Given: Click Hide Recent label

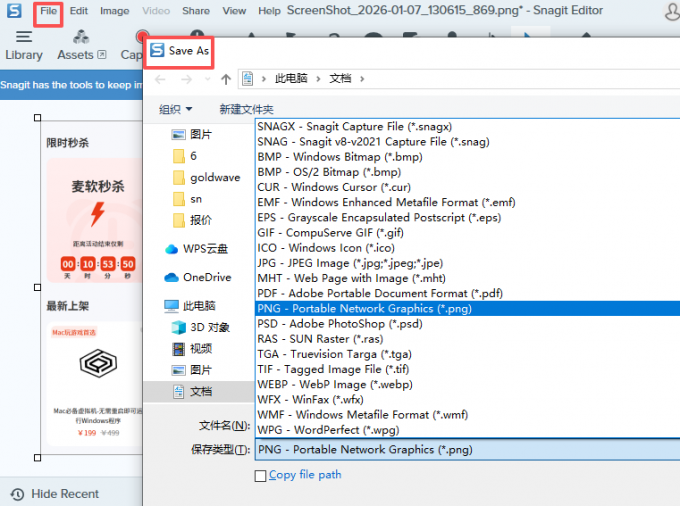Looking at the screenshot, I should click(65, 494).
